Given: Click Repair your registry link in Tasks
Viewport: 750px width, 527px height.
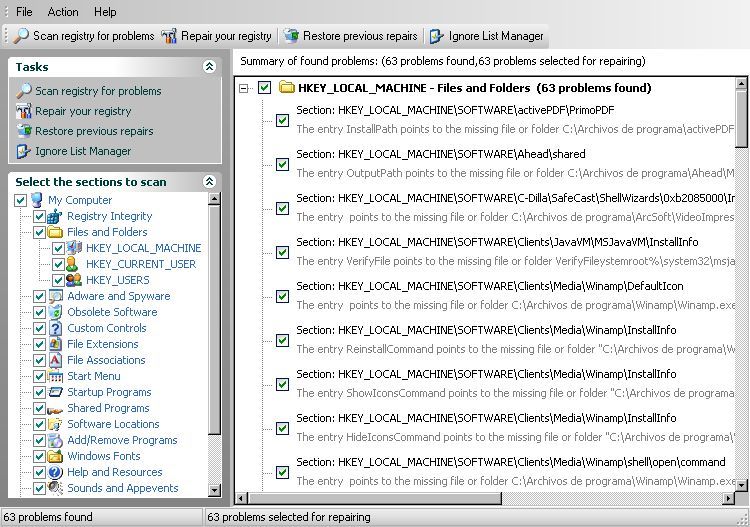Looking at the screenshot, I should [x=83, y=111].
